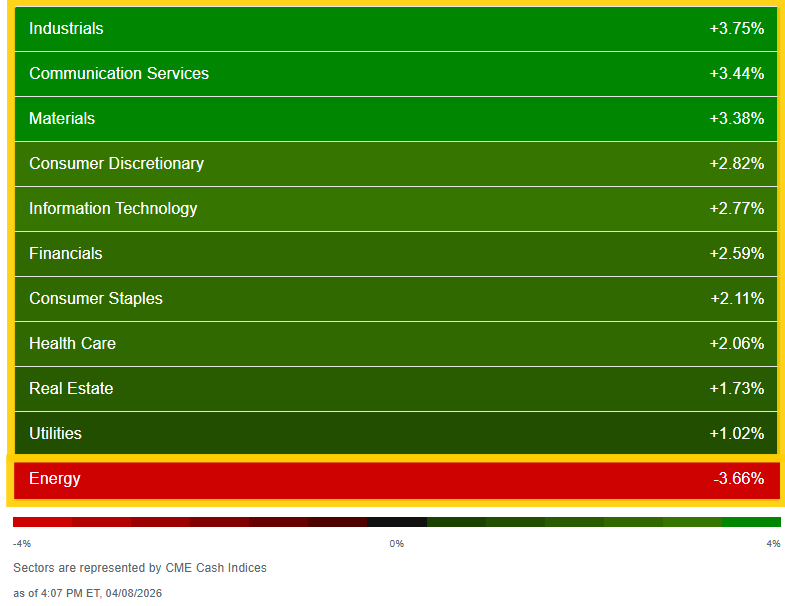This screenshot has width=785, height=606.
Task: Click the -3.66% Energy value
Action: coord(738,479)
